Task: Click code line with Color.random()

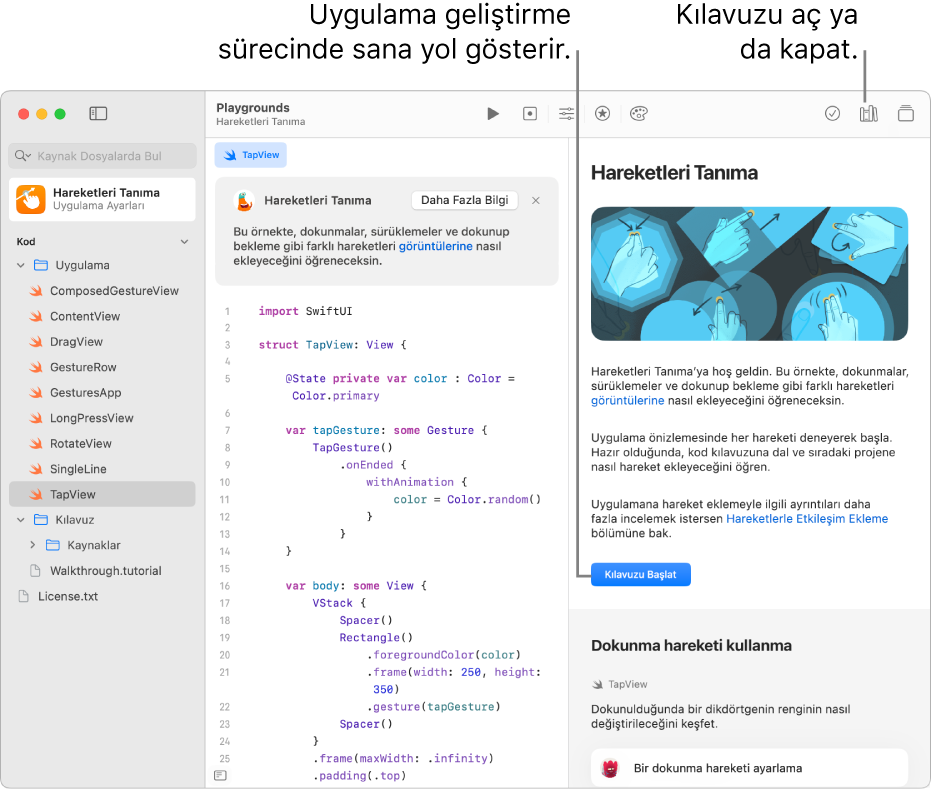Action: [x=467, y=499]
